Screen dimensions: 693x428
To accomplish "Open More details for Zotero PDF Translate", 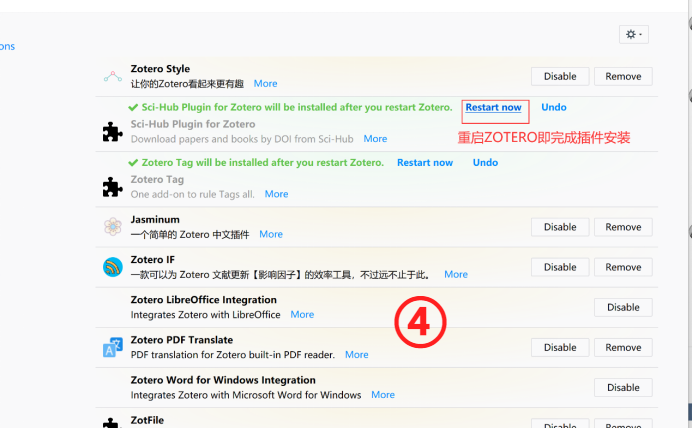I will [x=357, y=355].
